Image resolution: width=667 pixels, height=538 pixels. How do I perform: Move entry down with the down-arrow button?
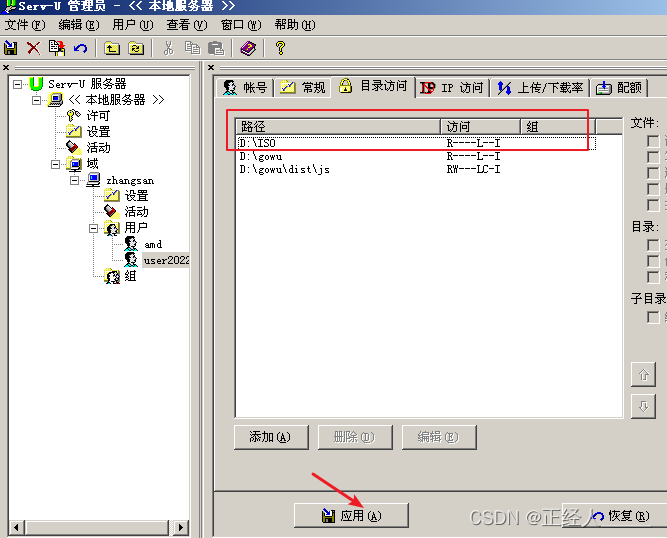[x=643, y=406]
